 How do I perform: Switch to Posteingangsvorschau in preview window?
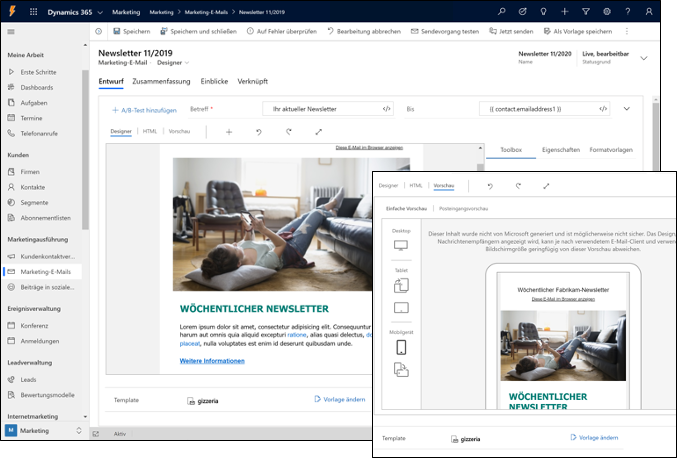[463, 209]
